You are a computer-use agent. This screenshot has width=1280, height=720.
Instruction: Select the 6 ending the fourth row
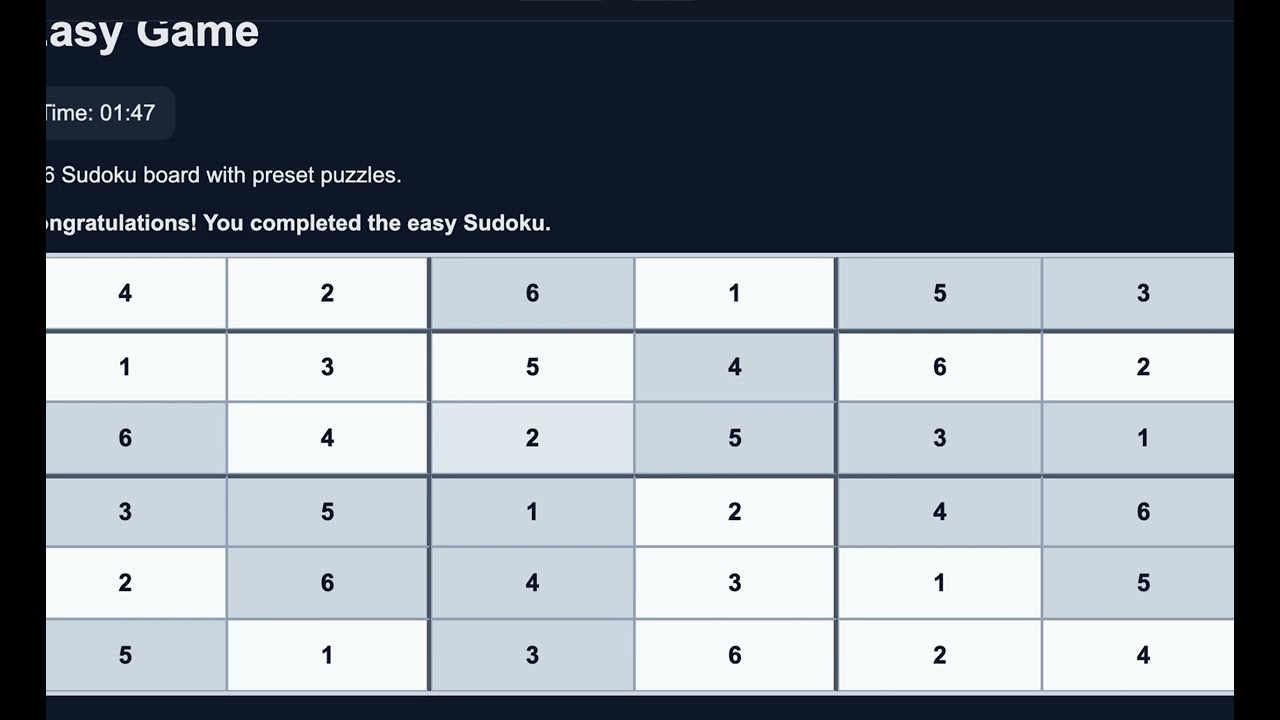1143,512
